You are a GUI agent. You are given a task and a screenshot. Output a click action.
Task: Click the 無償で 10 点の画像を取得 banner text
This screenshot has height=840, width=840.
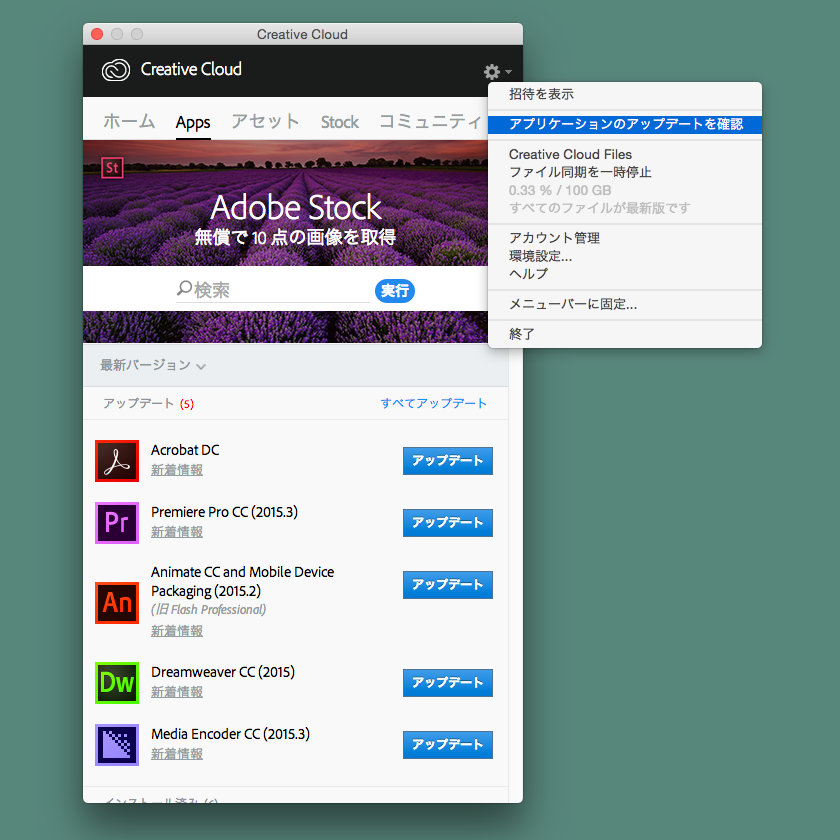click(x=295, y=237)
